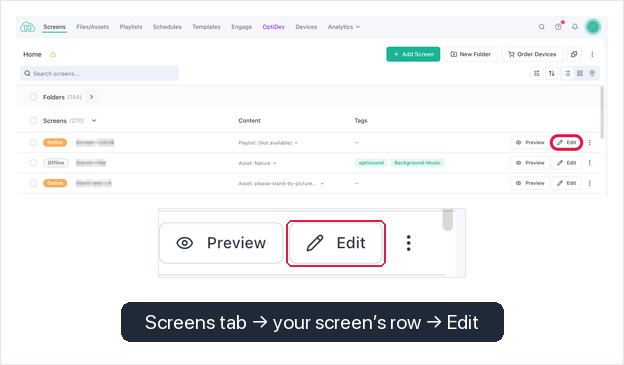Click the large Preview button in enlarged inset
The width and height of the screenshot is (624, 365).
(221, 243)
